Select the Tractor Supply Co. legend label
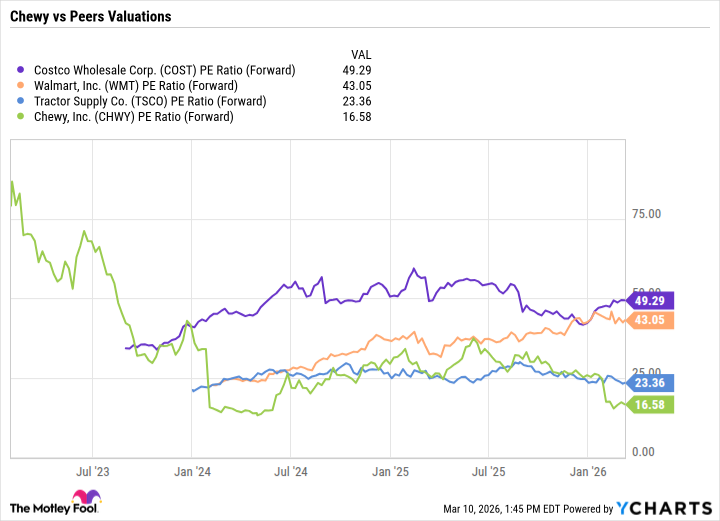Image resolution: width=720 pixels, height=521 pixels. point(151,101)
